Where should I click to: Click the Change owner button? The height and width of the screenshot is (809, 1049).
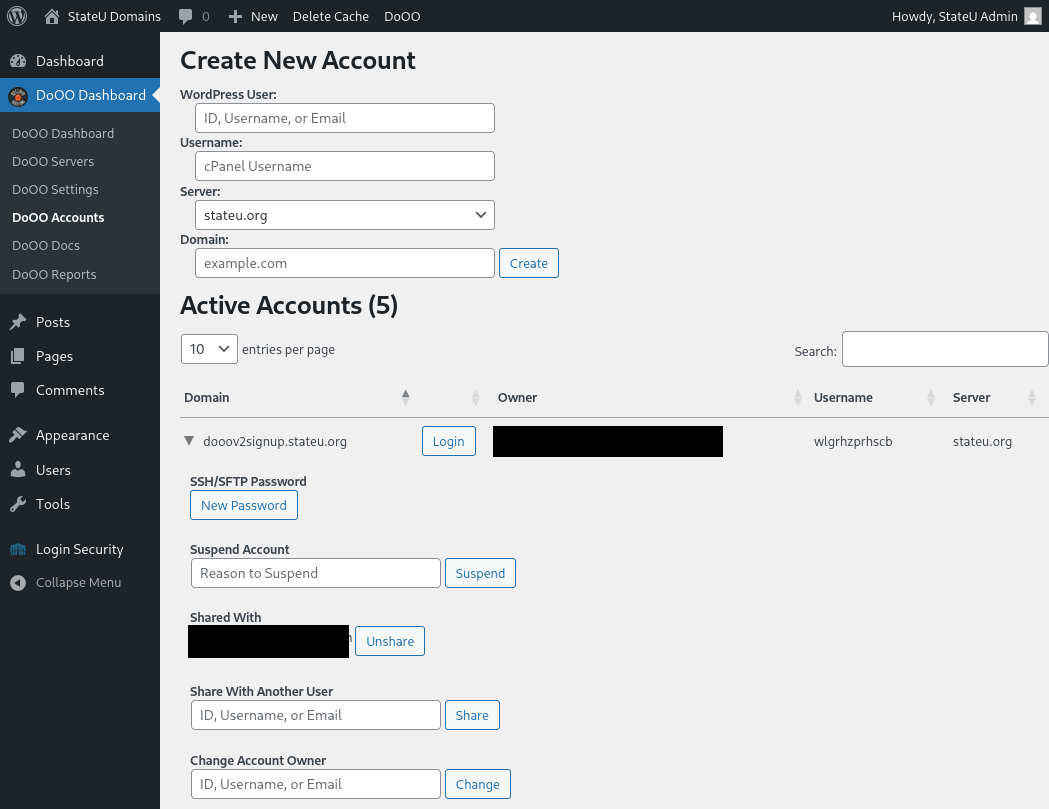[477, 784]
